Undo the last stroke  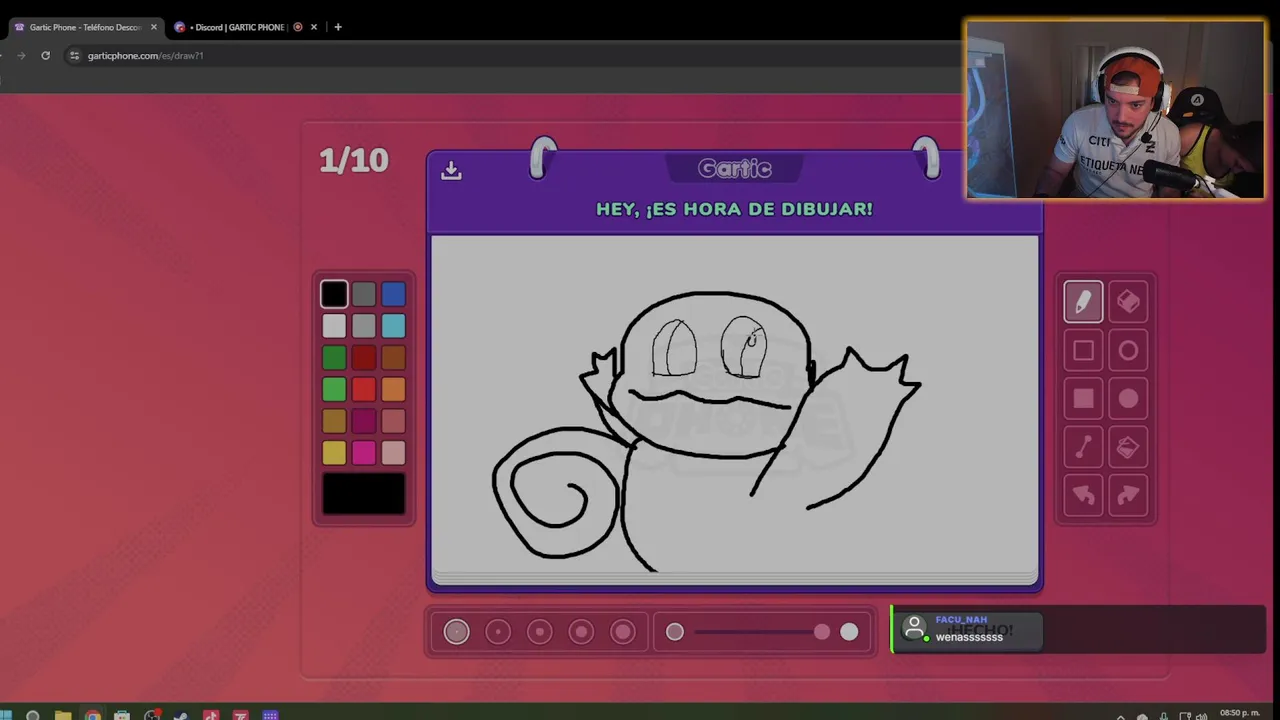pos(1083,495)
